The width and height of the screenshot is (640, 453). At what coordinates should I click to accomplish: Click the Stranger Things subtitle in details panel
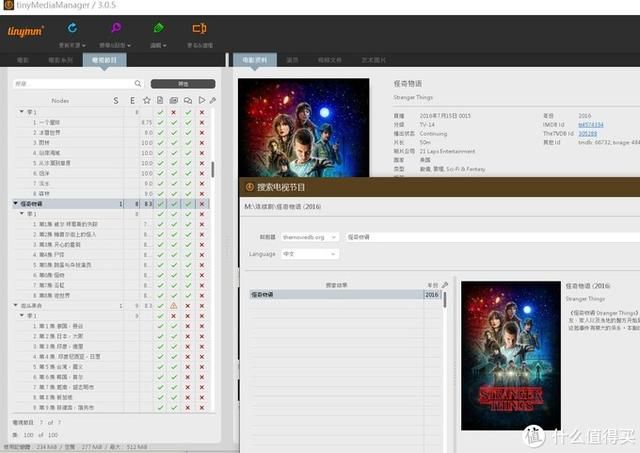pyautogui.click(x=413, y=97)
